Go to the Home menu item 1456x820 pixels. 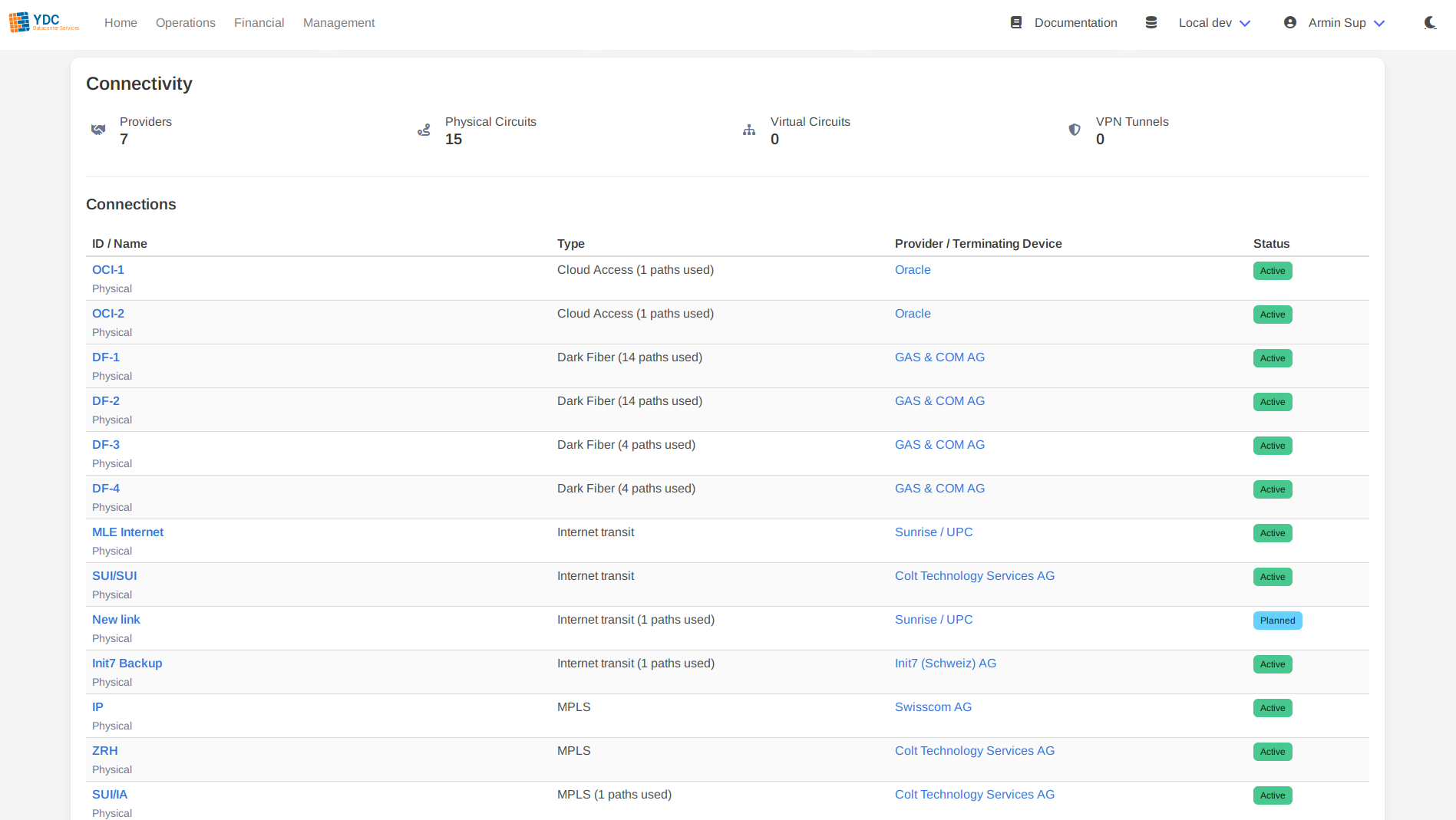(121, 23)
